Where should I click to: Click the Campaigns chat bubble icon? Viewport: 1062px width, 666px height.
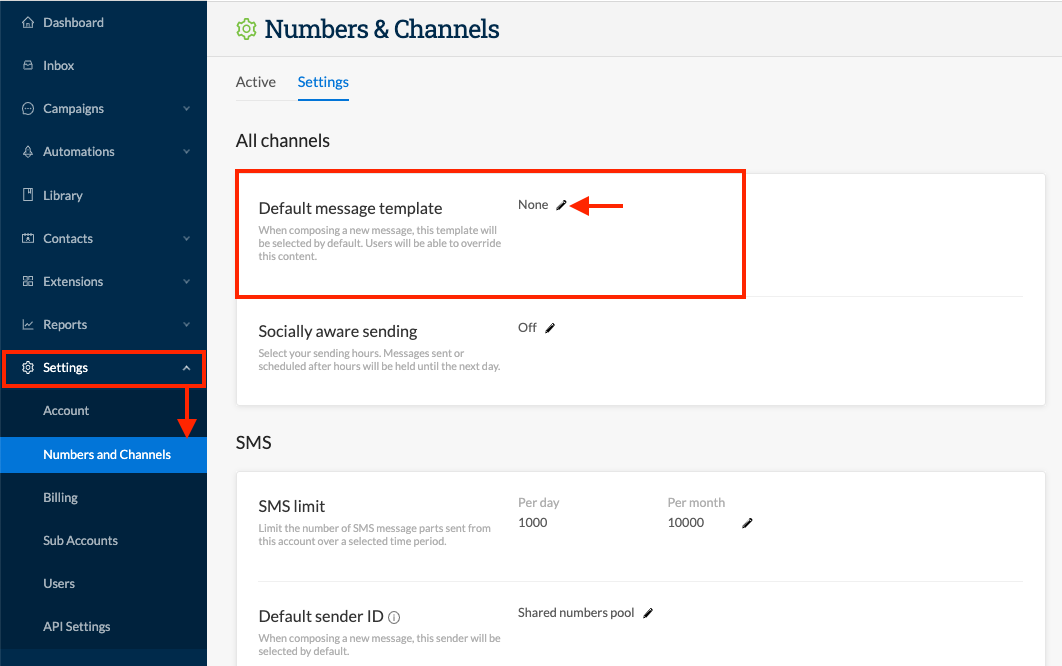pyautogui.click(x=28, y=108)
